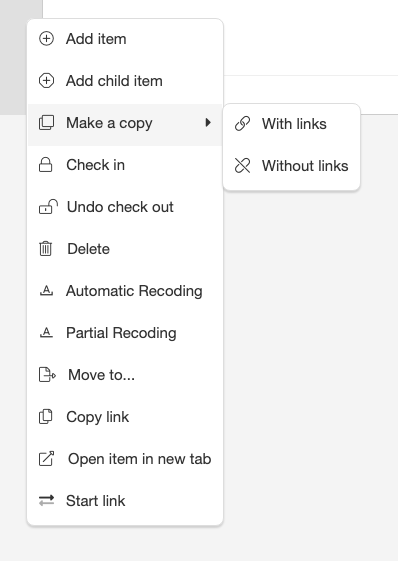Screen dimensions: 398x561
Task: Click the trash can icon beside Delete
Action: (x=45, y=249)
